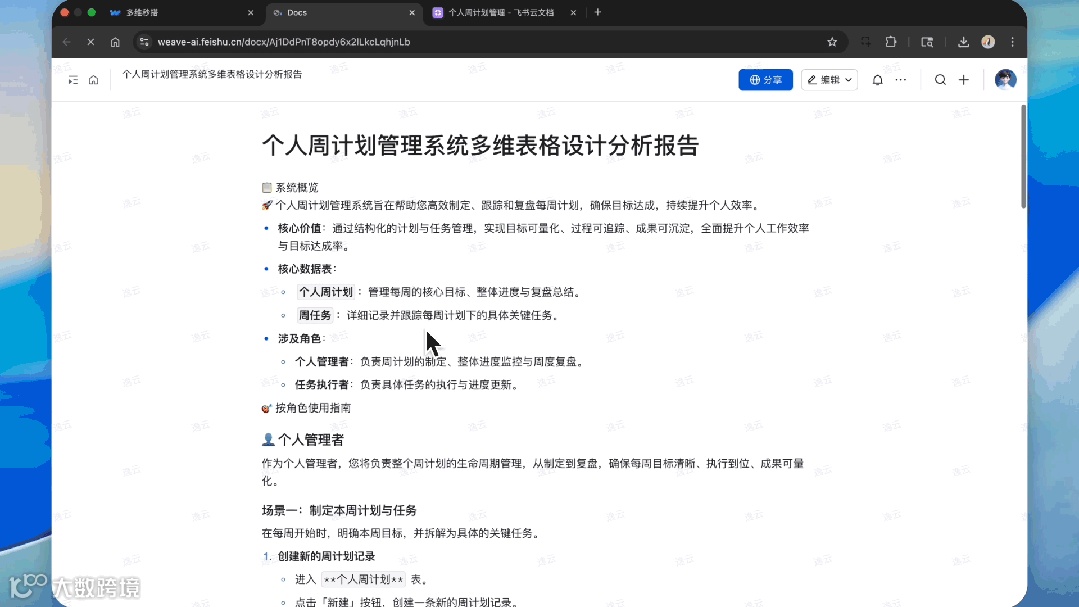Open a new browser tab
1079x607 pixels.
point(597,12)
